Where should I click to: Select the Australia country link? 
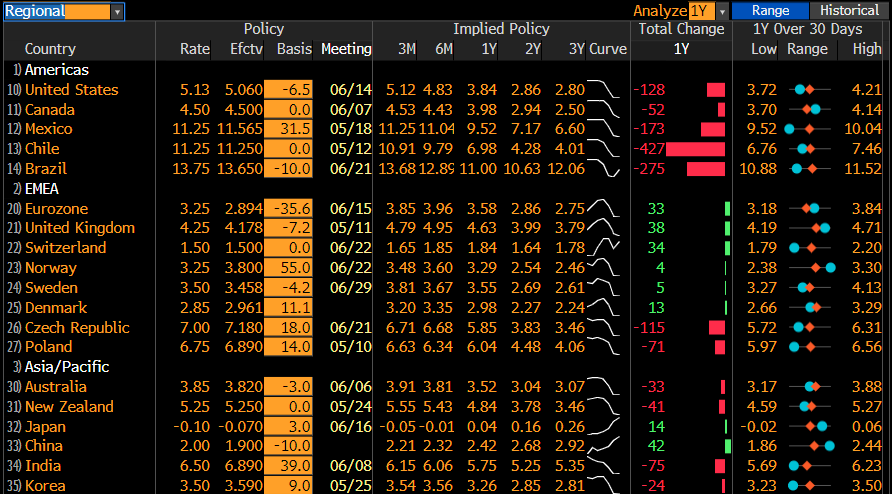tap(56, 387)
